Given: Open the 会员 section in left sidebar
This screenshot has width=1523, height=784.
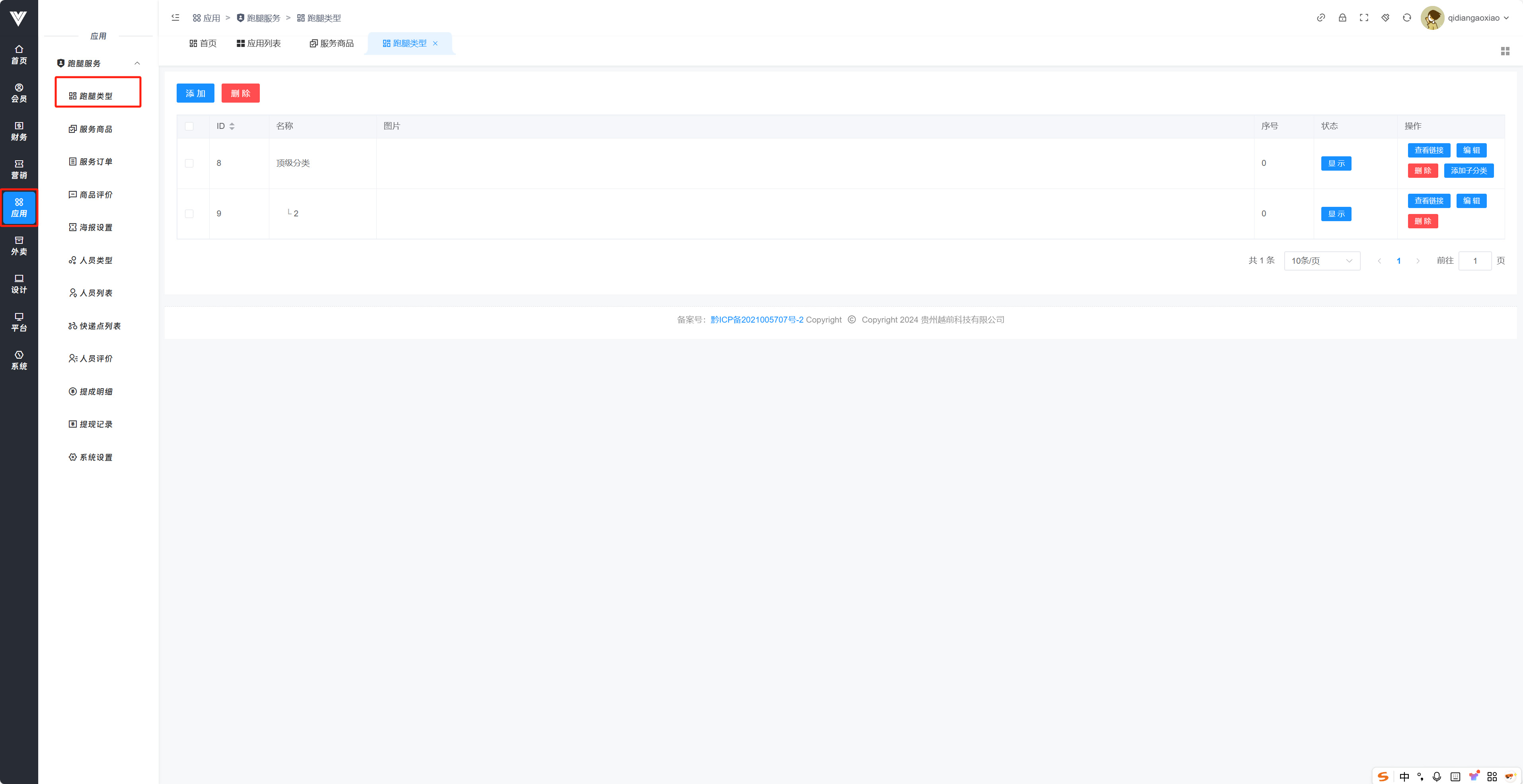Looking at the screenshot, I should pyautogui.click(x=19, y=93).
